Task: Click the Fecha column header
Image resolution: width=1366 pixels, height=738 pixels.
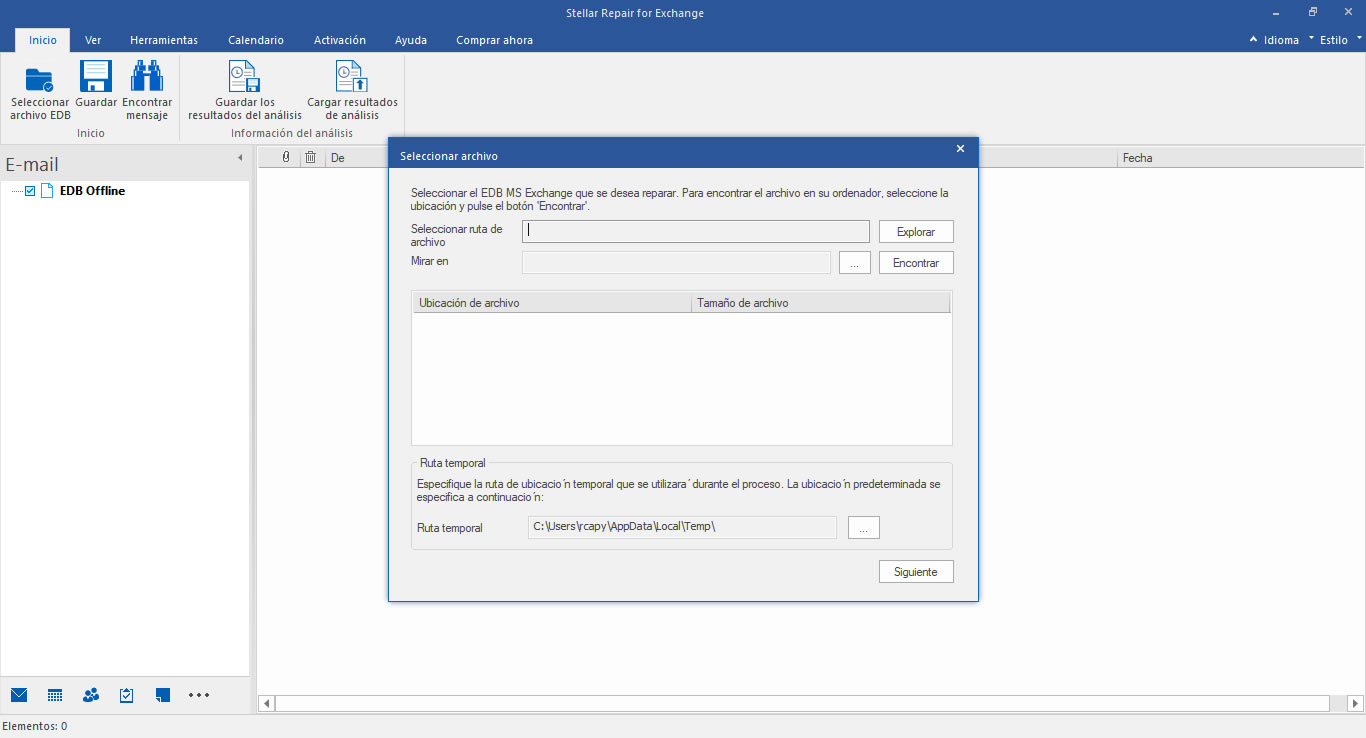Action: pyautogui.click(x=1240, y=158)
